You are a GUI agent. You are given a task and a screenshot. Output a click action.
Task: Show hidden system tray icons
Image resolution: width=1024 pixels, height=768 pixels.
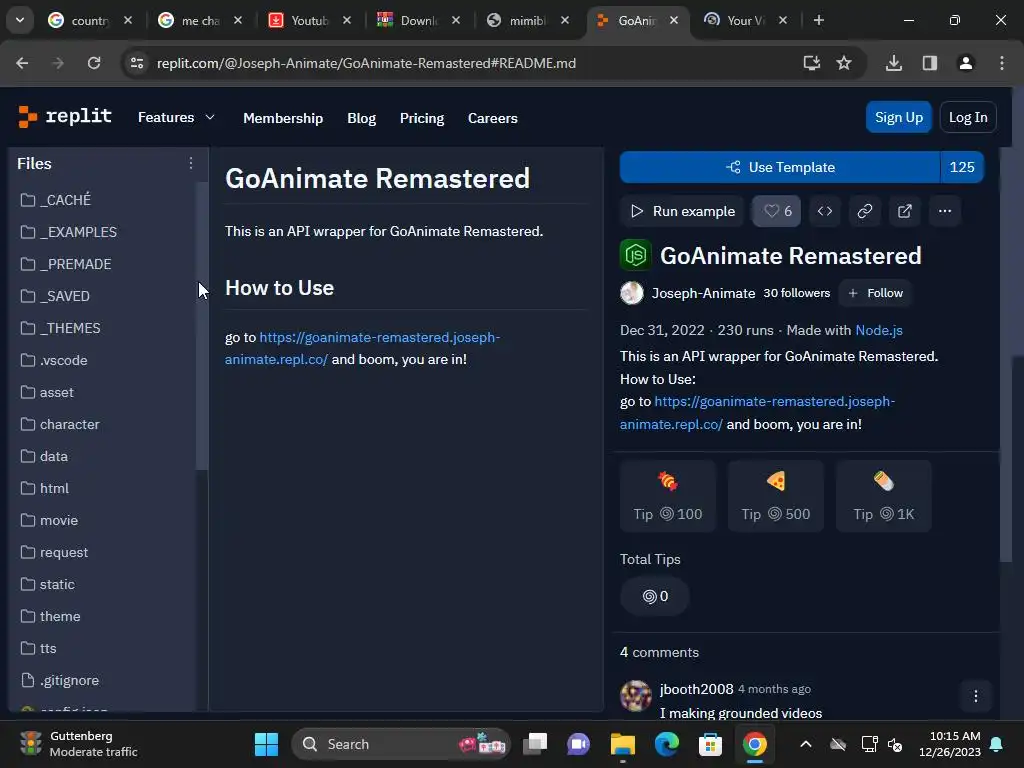(806, 744)
